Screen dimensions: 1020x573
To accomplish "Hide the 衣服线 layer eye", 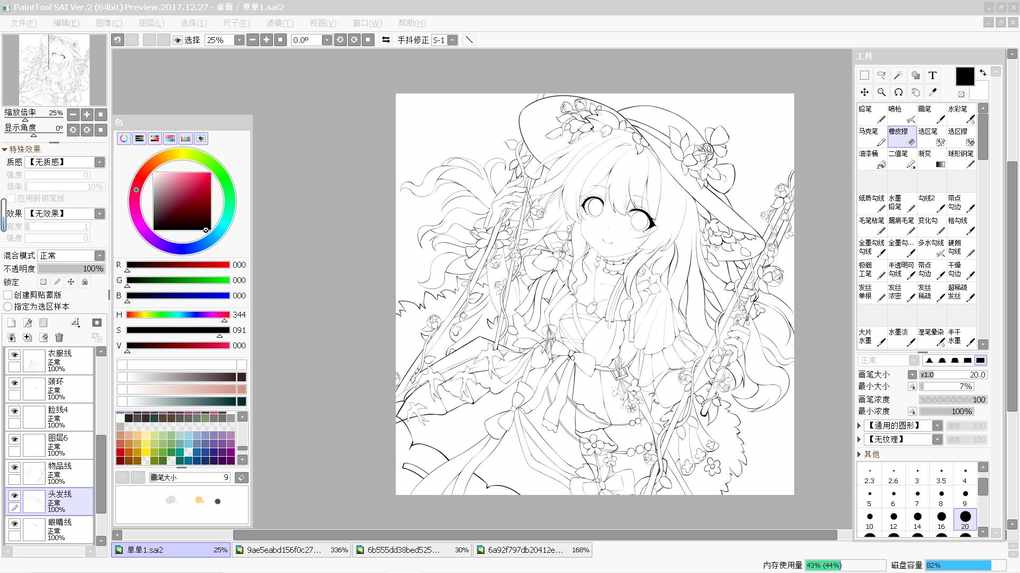I will click(14, 355).
